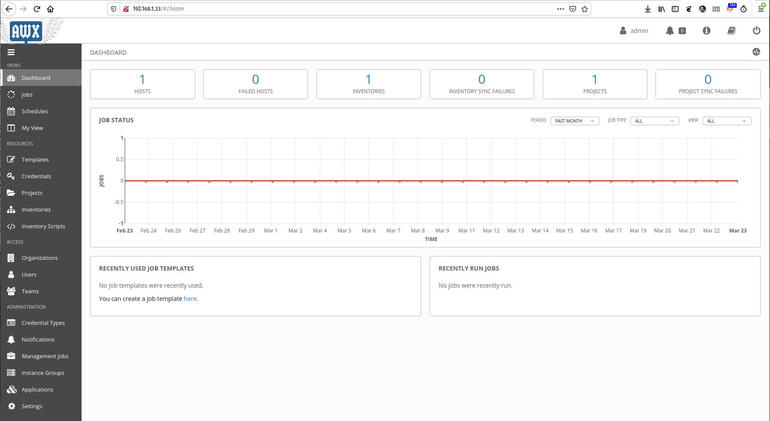Click the notifications bell icon in header
The width and height of the screenshot is (770, 421).
(x=670, y=31)
